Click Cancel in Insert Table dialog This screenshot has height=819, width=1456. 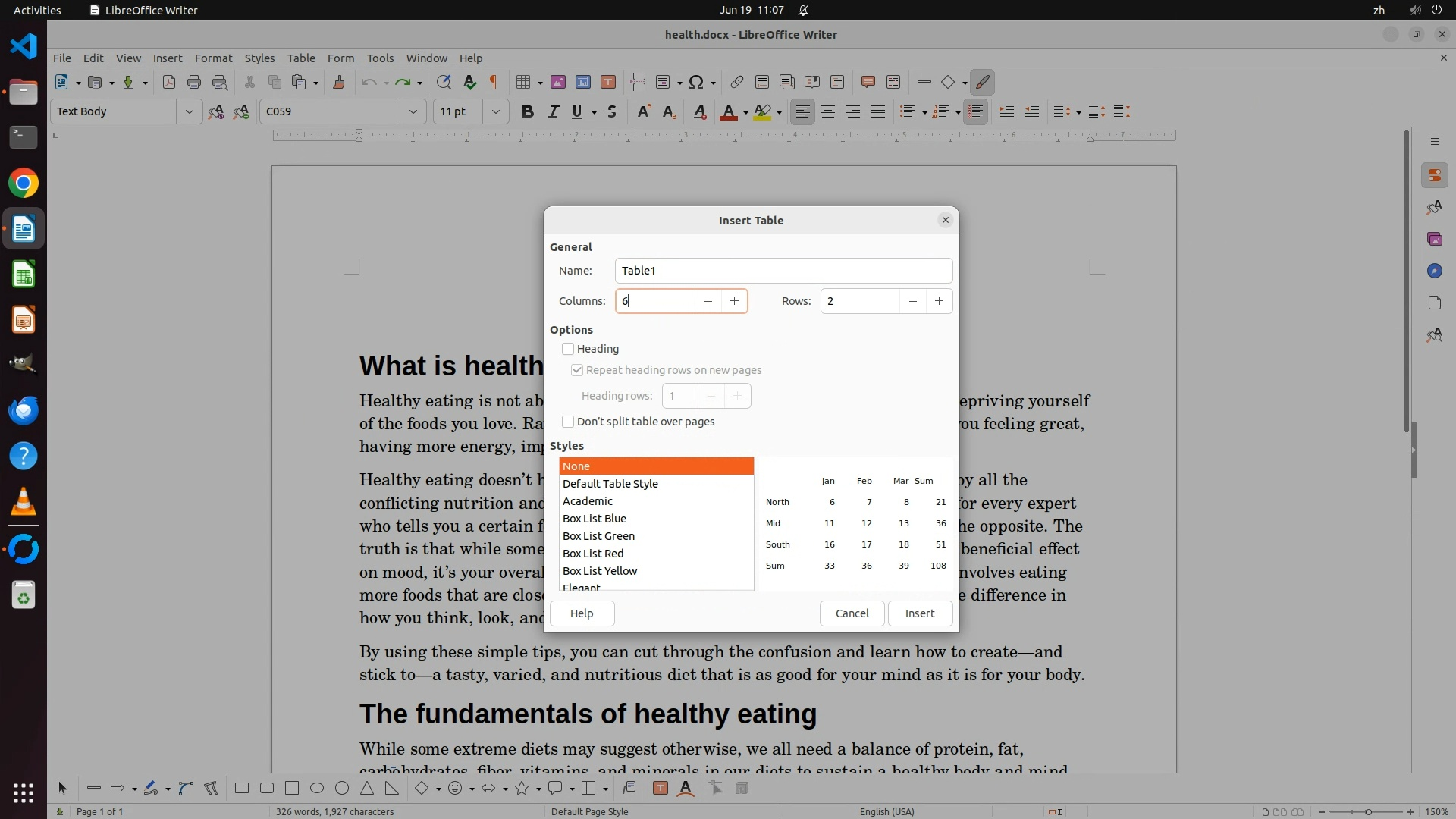852,613
